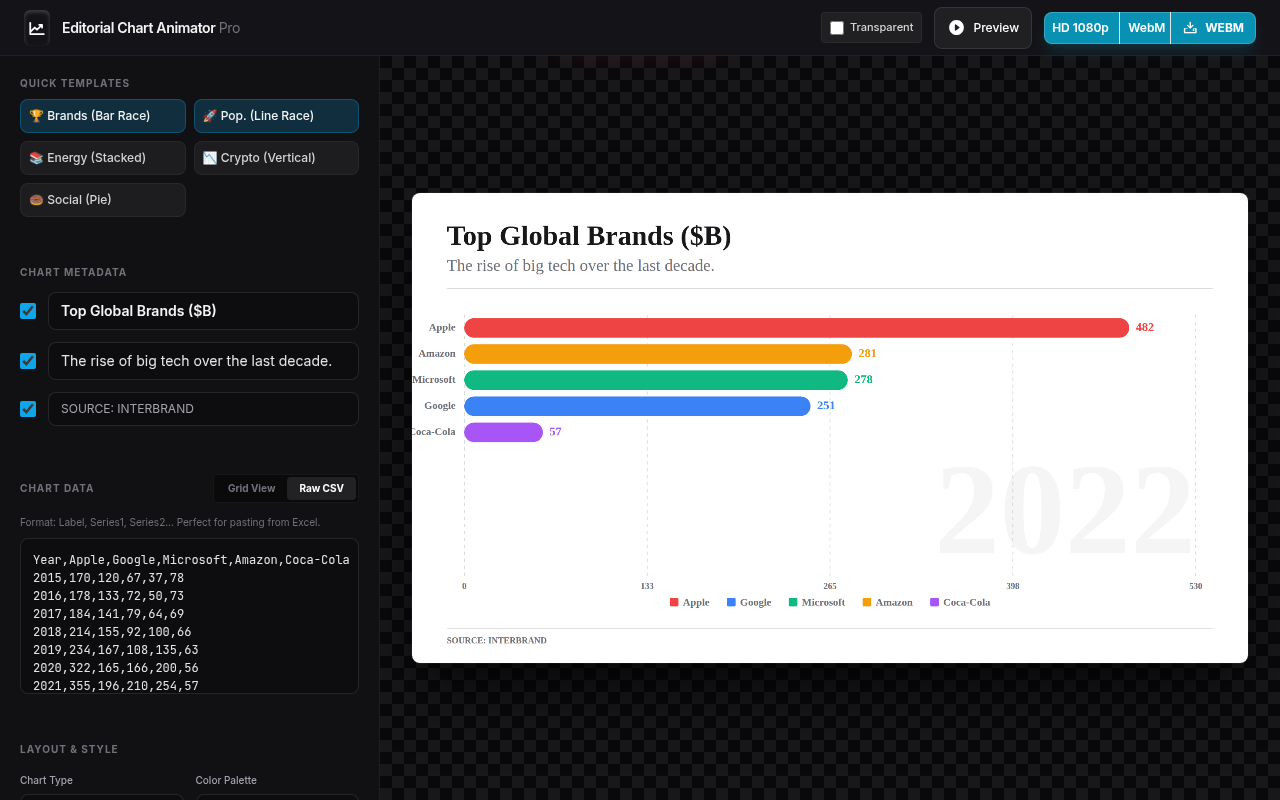Uncheck the title visibility checkbox

coord(28,311)
